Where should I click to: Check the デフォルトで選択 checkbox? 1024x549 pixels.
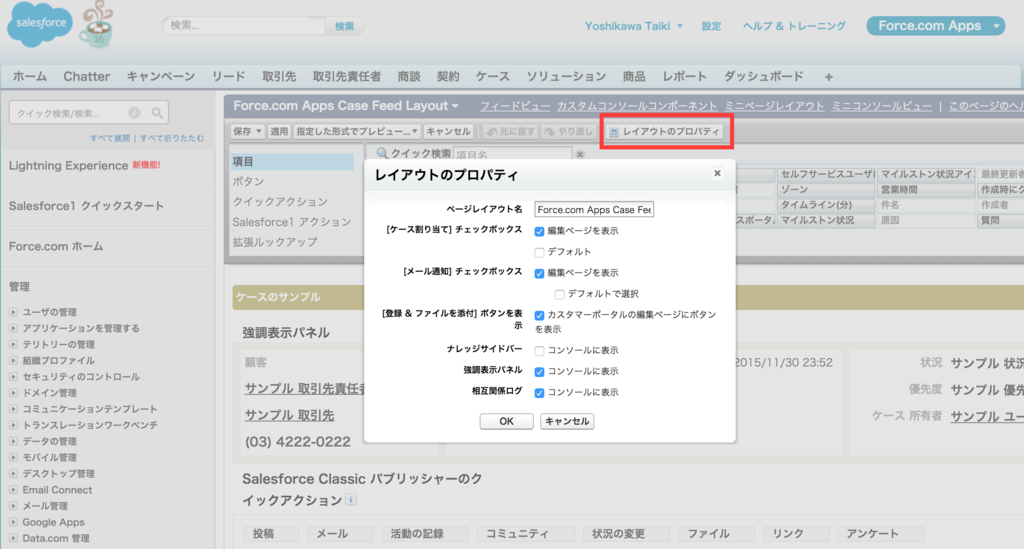click(560, 294)
